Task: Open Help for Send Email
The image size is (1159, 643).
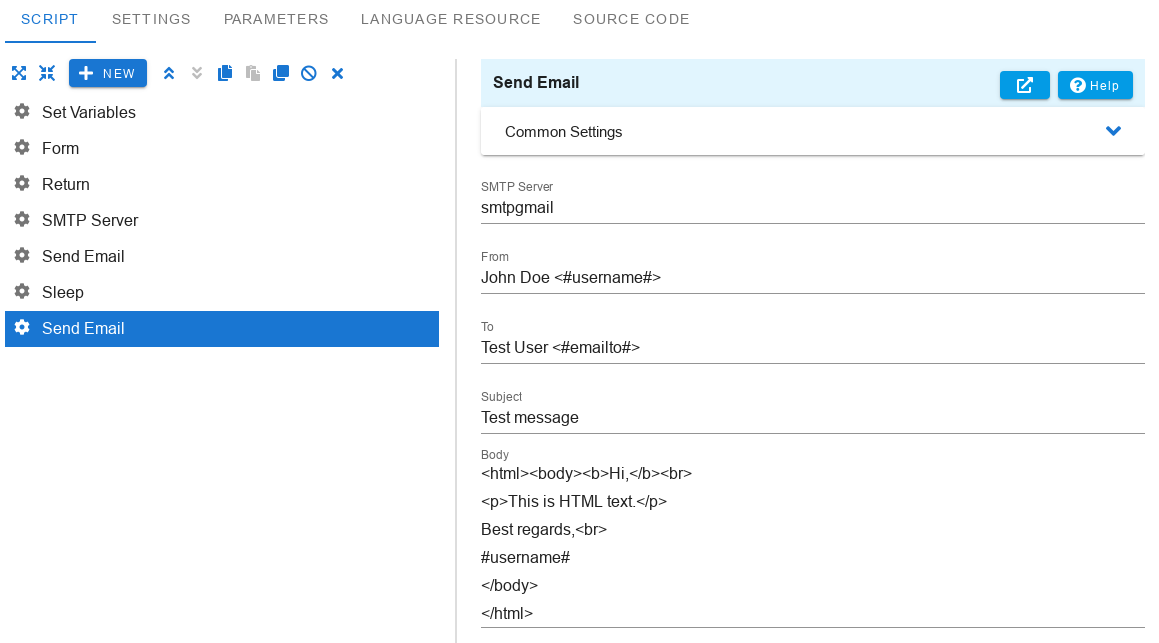Action: point(1095,85)
